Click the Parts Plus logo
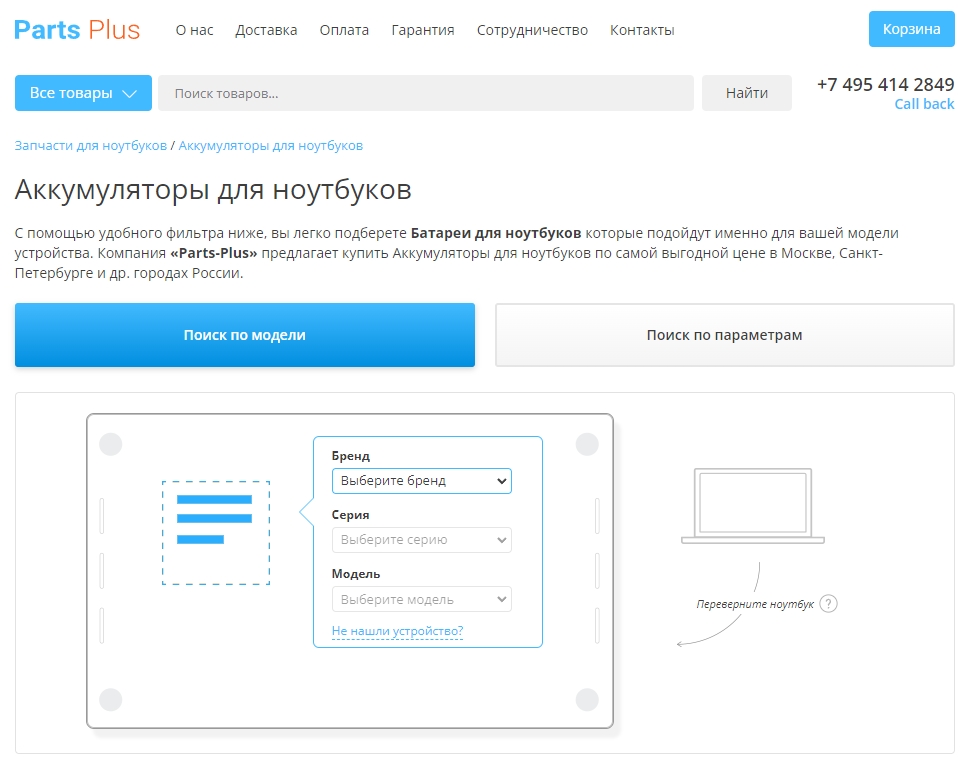965x762 pixels. click(x=77, y=30)
